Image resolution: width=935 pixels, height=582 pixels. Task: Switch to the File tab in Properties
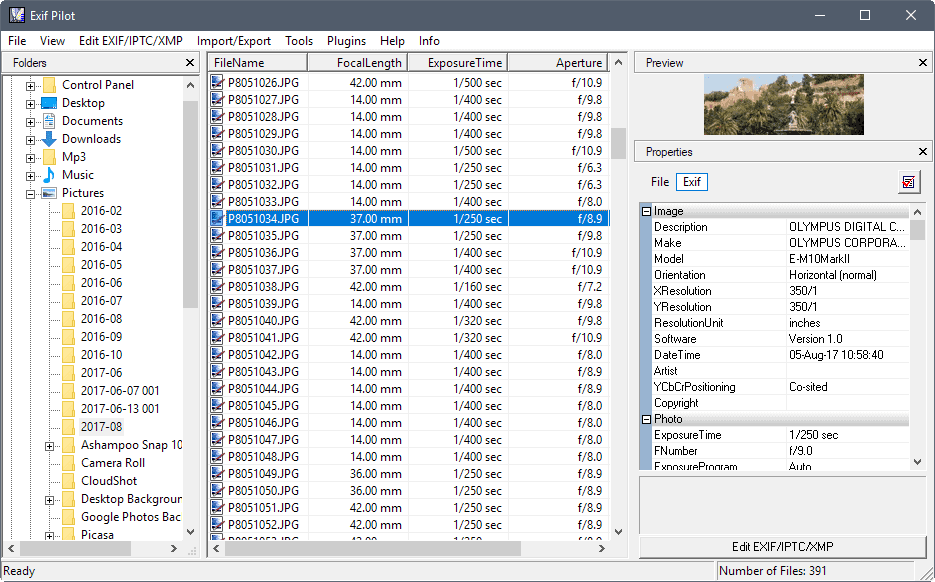658,182
